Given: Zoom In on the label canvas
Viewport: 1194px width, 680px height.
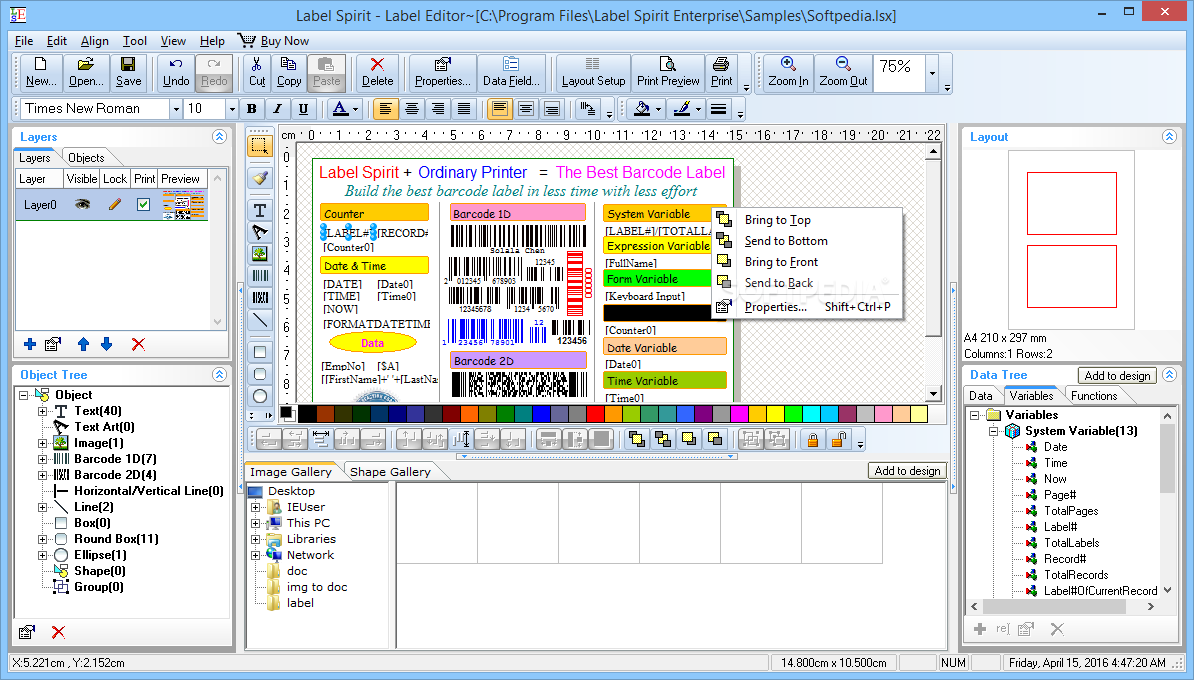Looking at the screenshot, I should tap(788, 72).
